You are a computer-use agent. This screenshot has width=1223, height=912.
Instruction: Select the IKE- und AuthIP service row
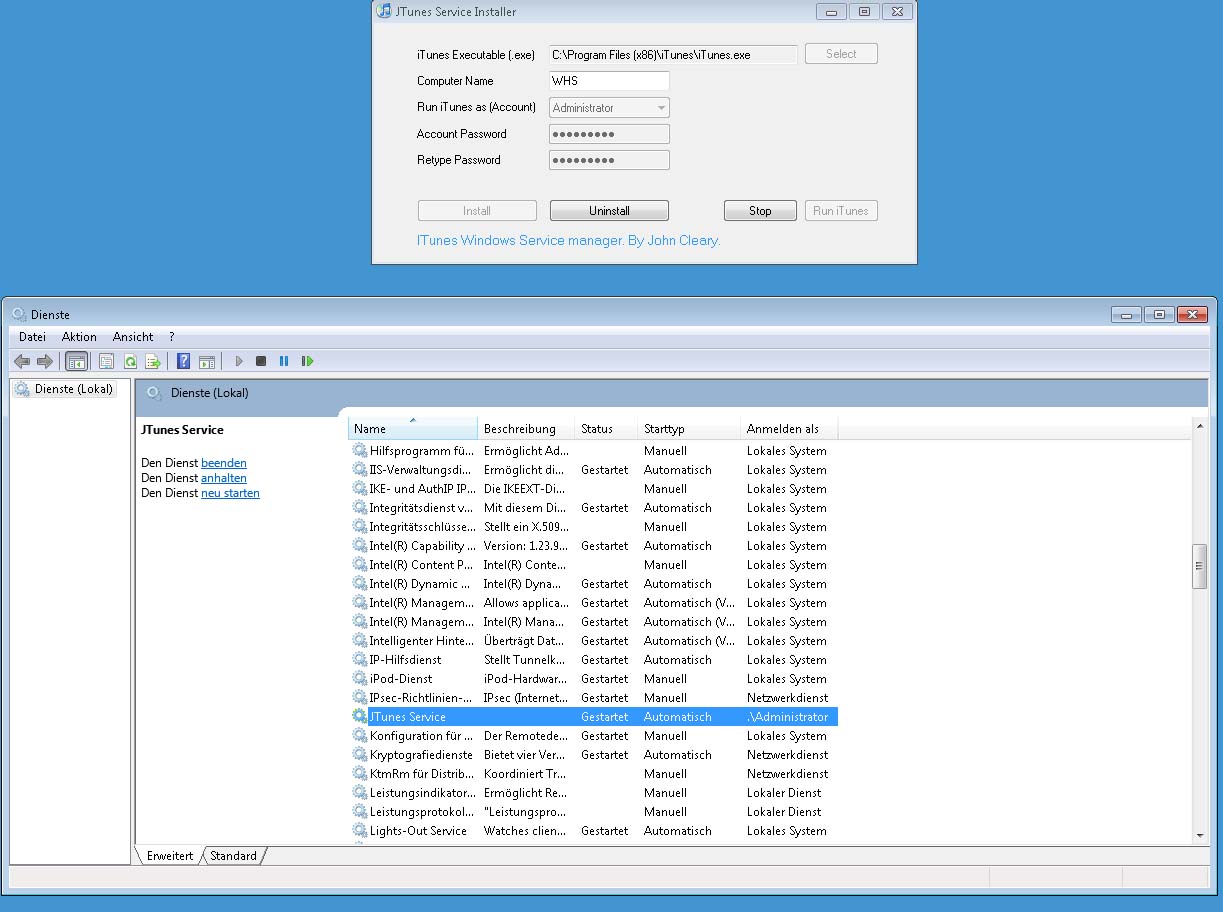click(594, 489)
